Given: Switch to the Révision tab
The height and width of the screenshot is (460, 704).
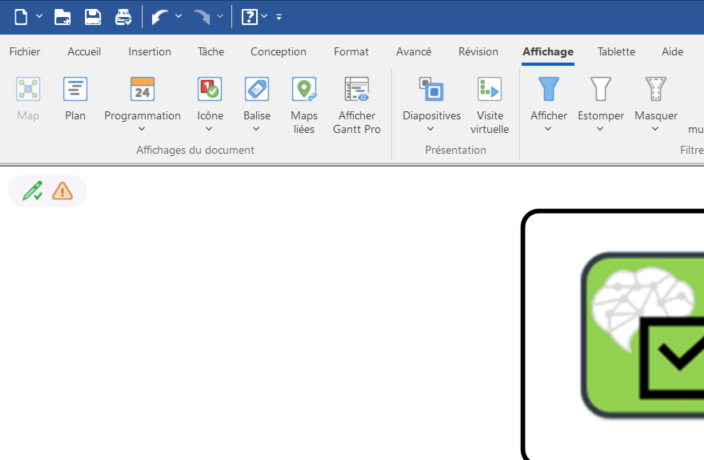Looking at the screenshot, I should click(x=478, y=52).
